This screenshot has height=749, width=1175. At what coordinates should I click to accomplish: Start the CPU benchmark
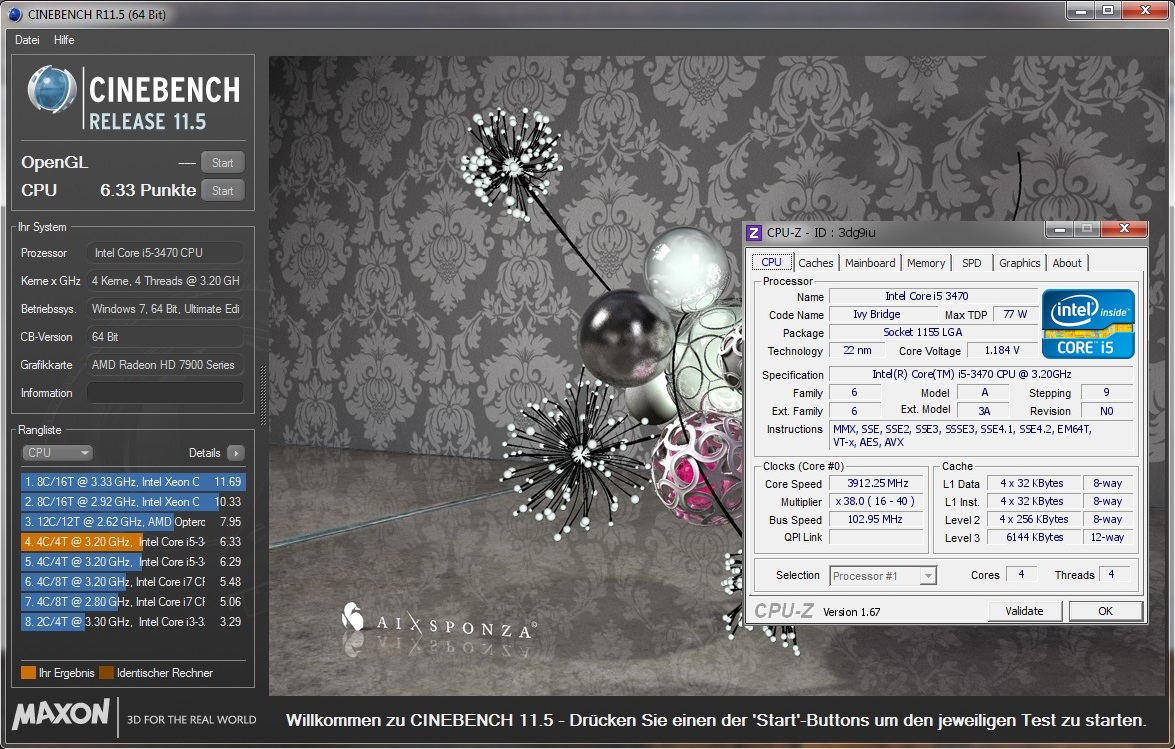[x=222, y=191]
